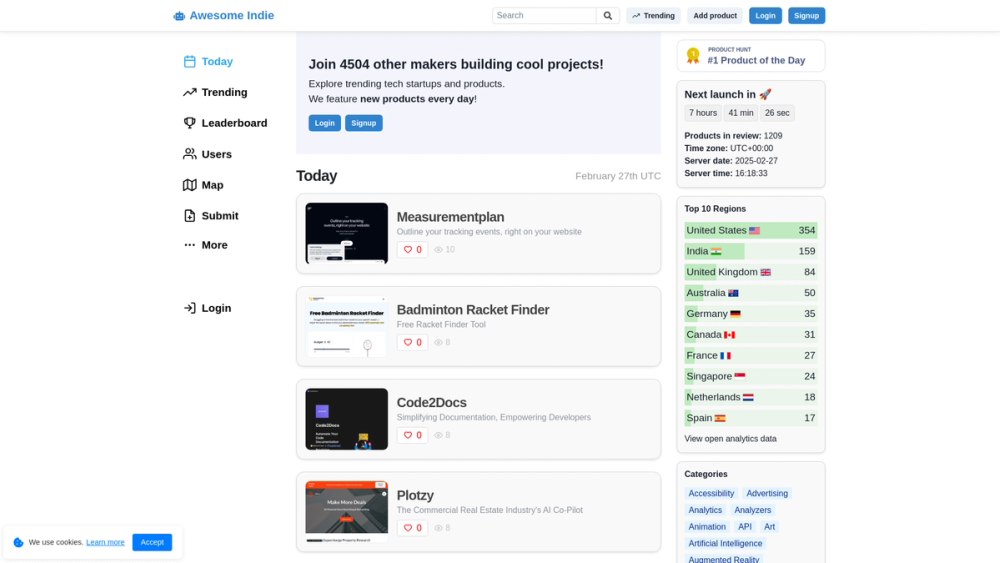Screen dimensions: 1000x563
Task: Click the United States flag icon
Action: pos(754,231)
